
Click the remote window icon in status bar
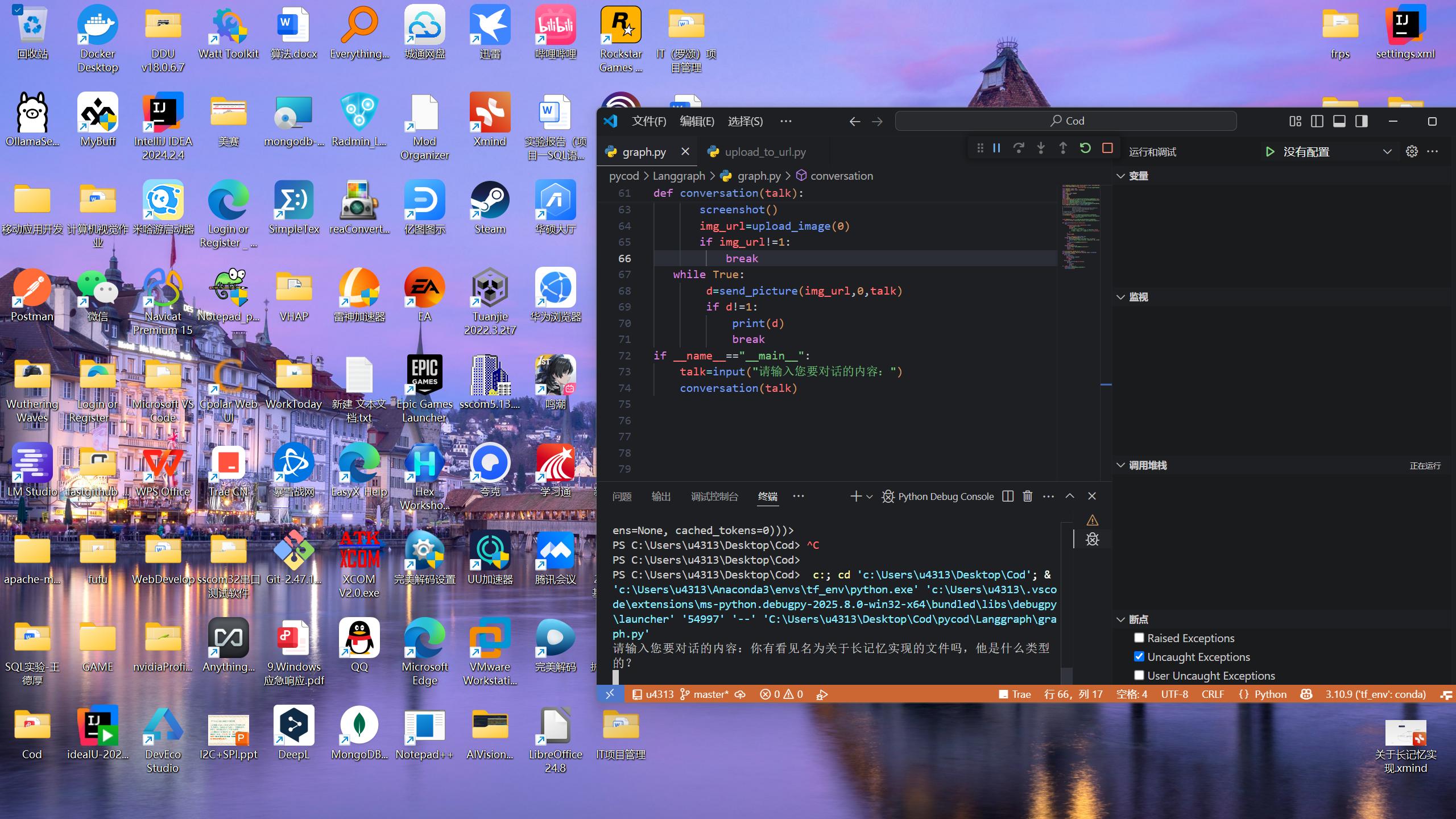pos(610,694)
